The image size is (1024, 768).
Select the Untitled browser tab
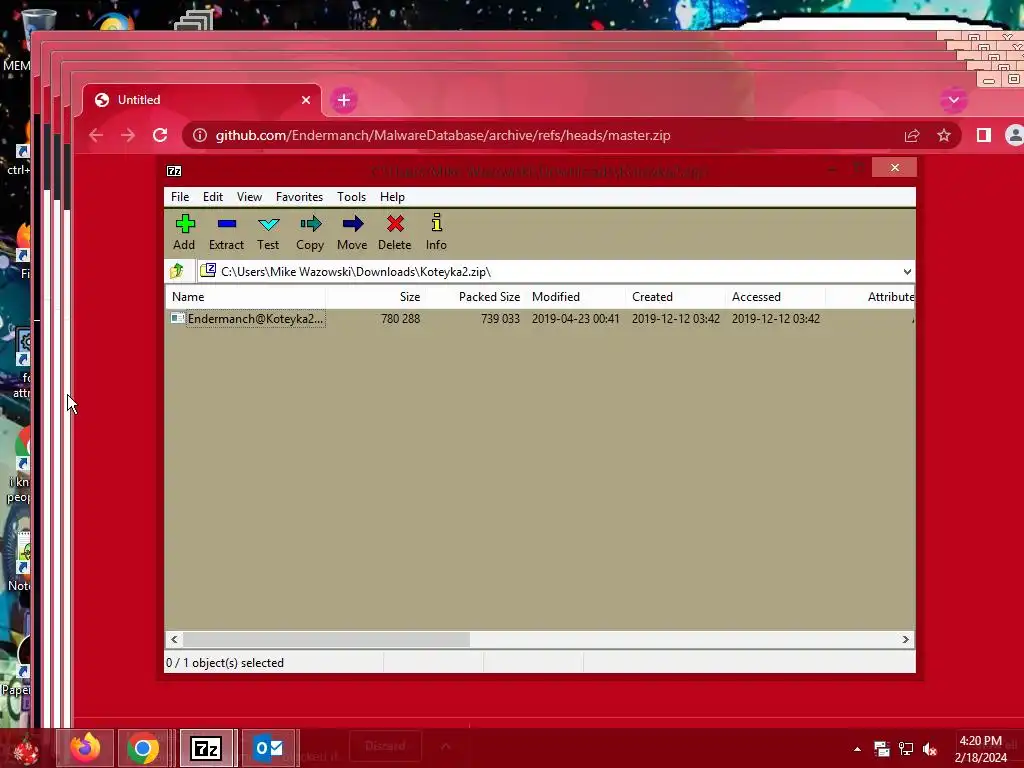pyautogui.click(x=202, y=100)
